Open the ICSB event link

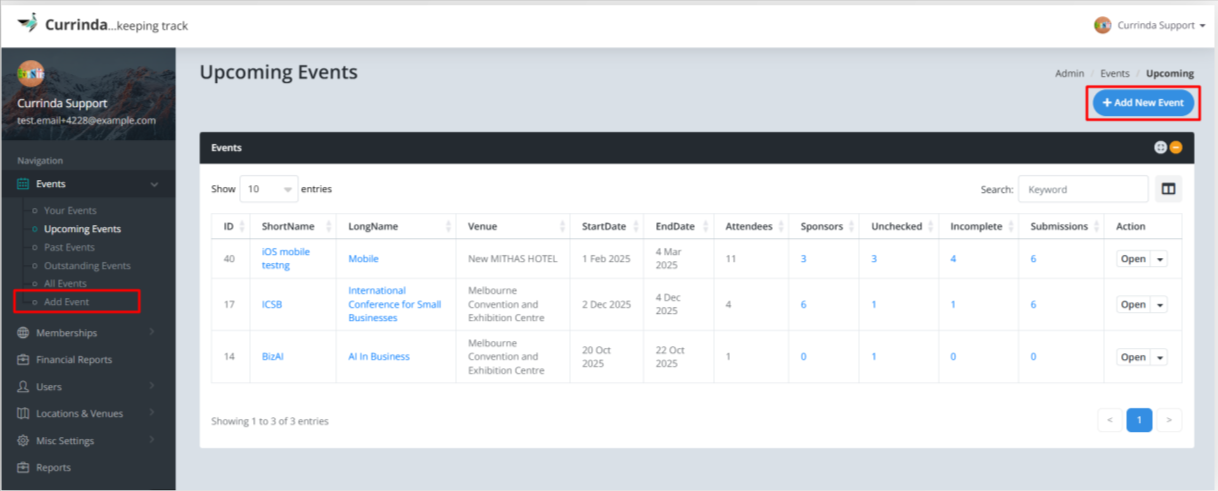[272, 305]
